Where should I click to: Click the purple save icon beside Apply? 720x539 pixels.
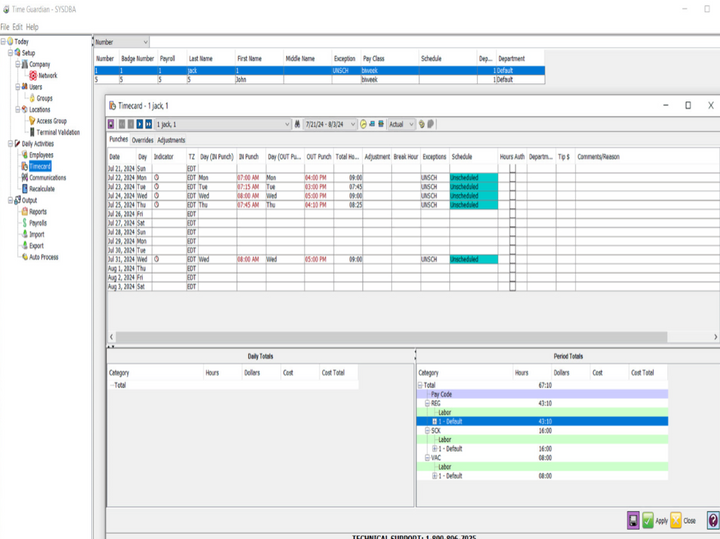click(633, 520)
